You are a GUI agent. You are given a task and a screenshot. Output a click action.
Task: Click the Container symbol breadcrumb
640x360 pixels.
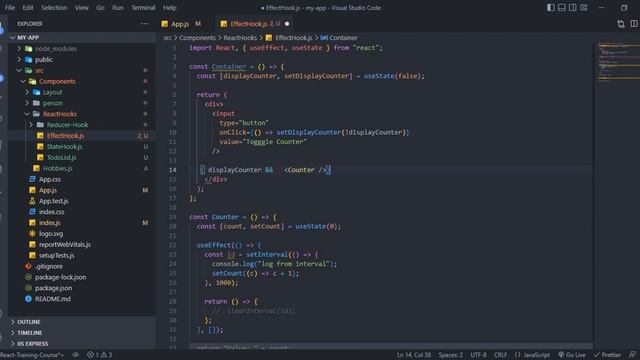tap(339, 38)
